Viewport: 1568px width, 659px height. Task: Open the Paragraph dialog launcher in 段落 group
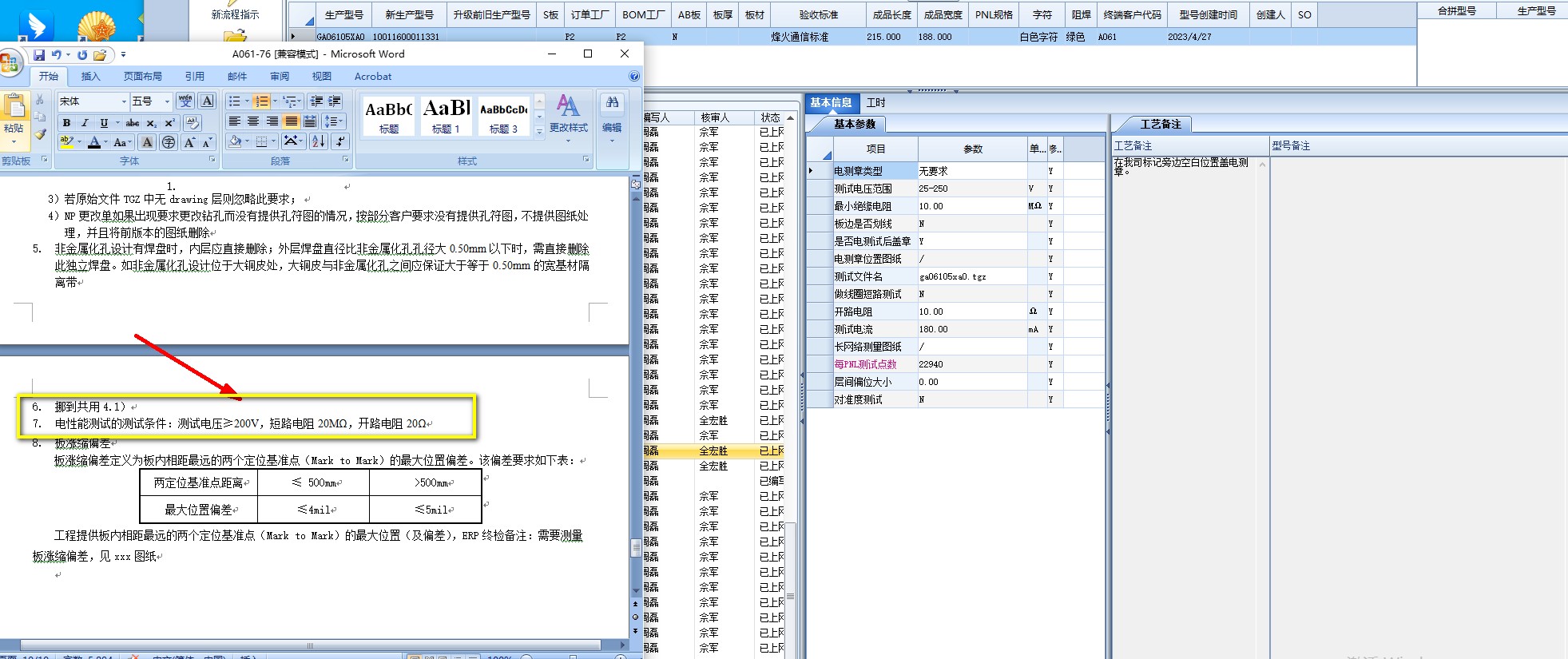pos(346,159)
